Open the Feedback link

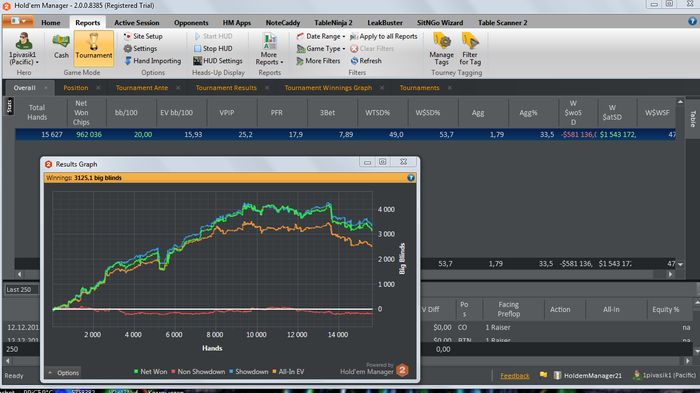pyautogui.click(x=514, y=376)
